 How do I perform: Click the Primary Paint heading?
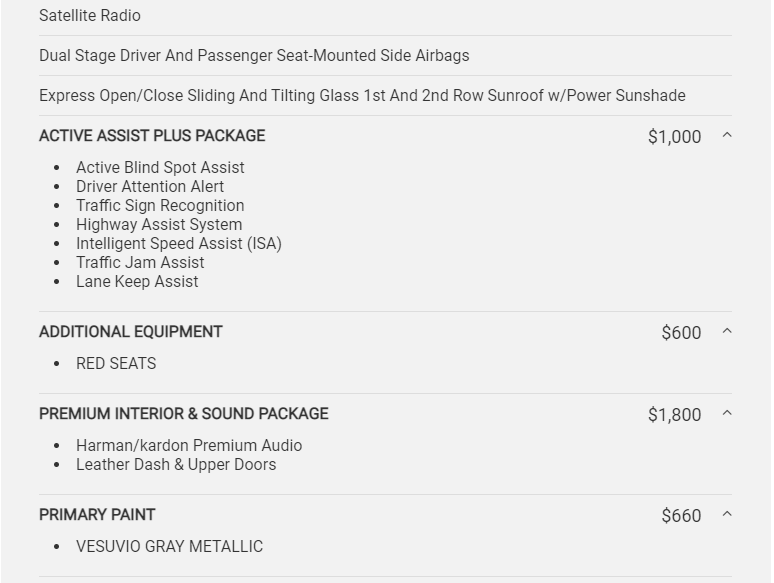[x=97, y=515]
